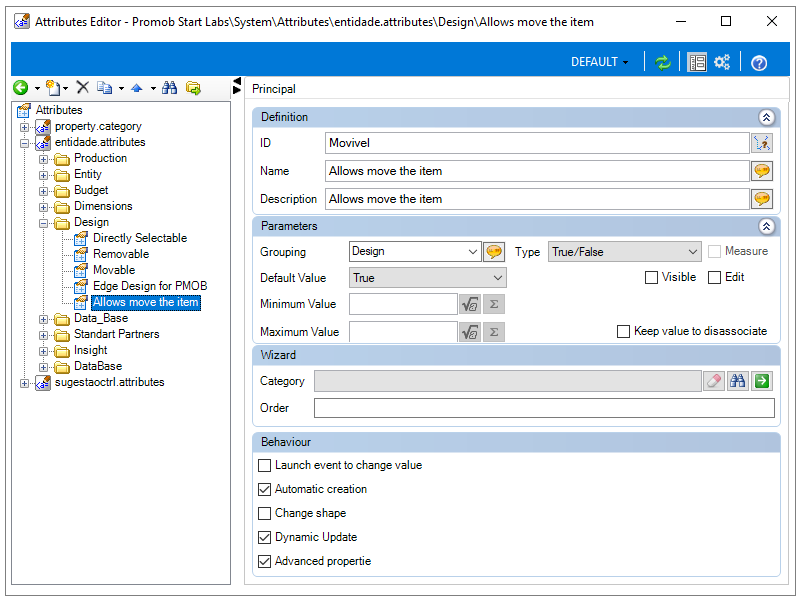Click the green refresh arrows icon
The height and width of the screenshot is (602, 802).
click(662, 62)
